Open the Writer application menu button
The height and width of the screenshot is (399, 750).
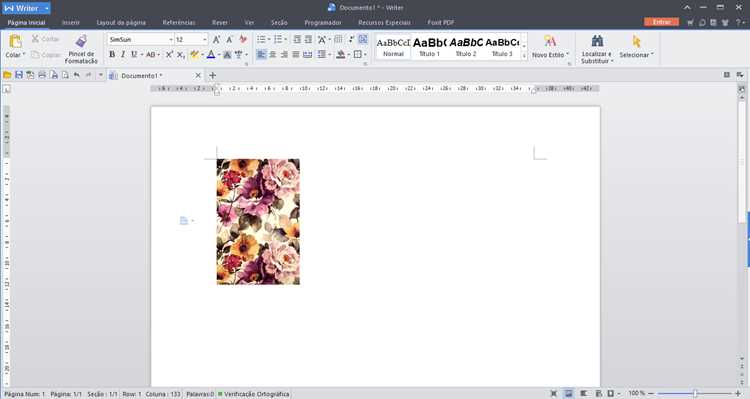click(26, 8)
